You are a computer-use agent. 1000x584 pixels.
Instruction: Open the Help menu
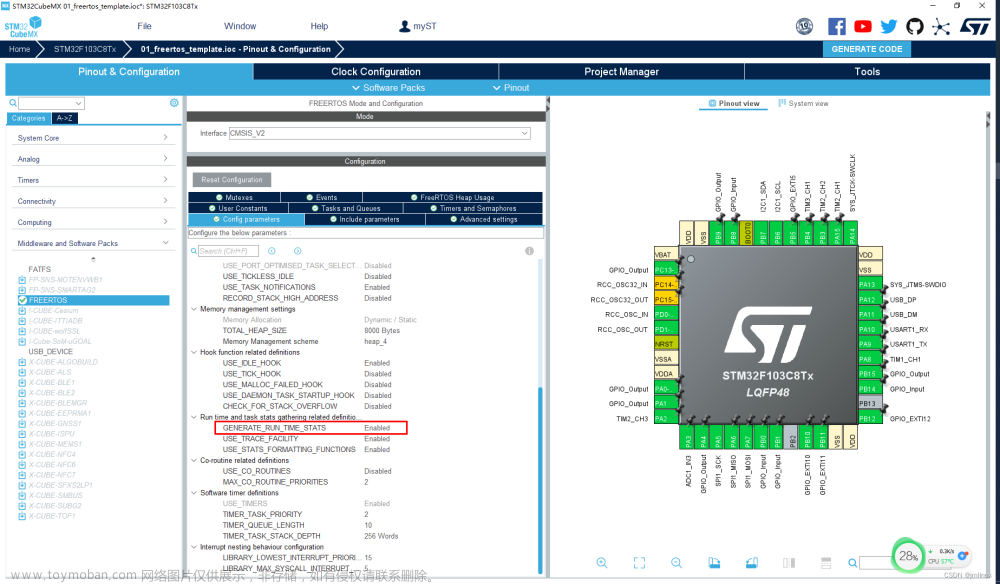319,26
